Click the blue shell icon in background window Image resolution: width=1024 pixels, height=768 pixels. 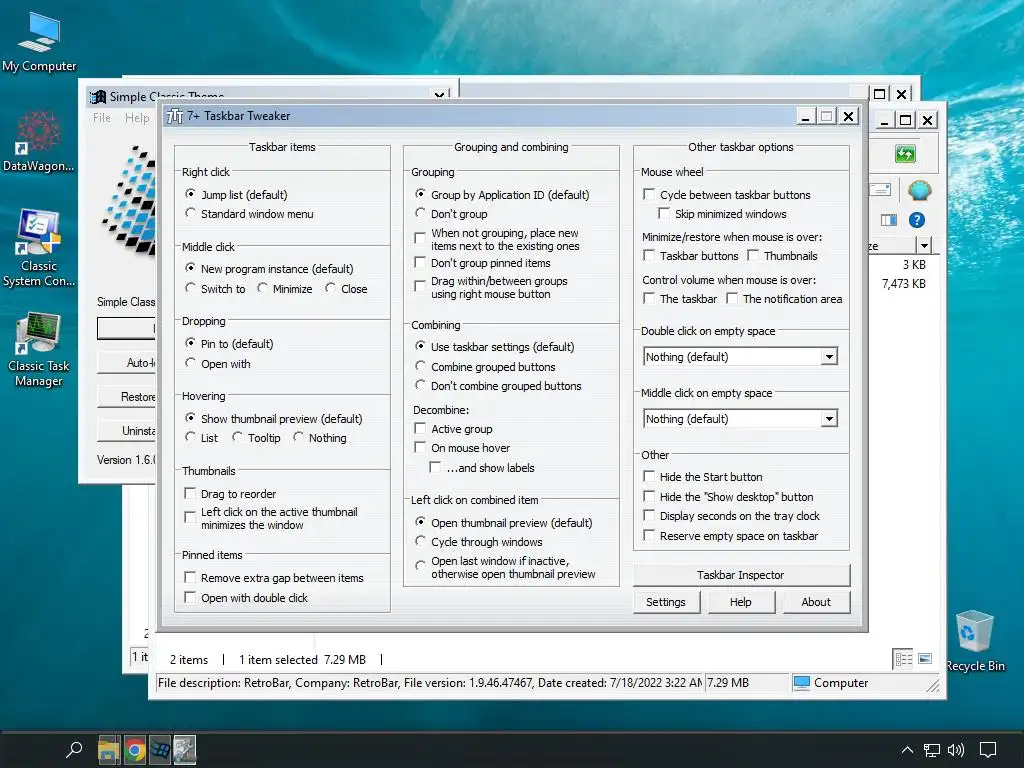(x=919, y=190)
